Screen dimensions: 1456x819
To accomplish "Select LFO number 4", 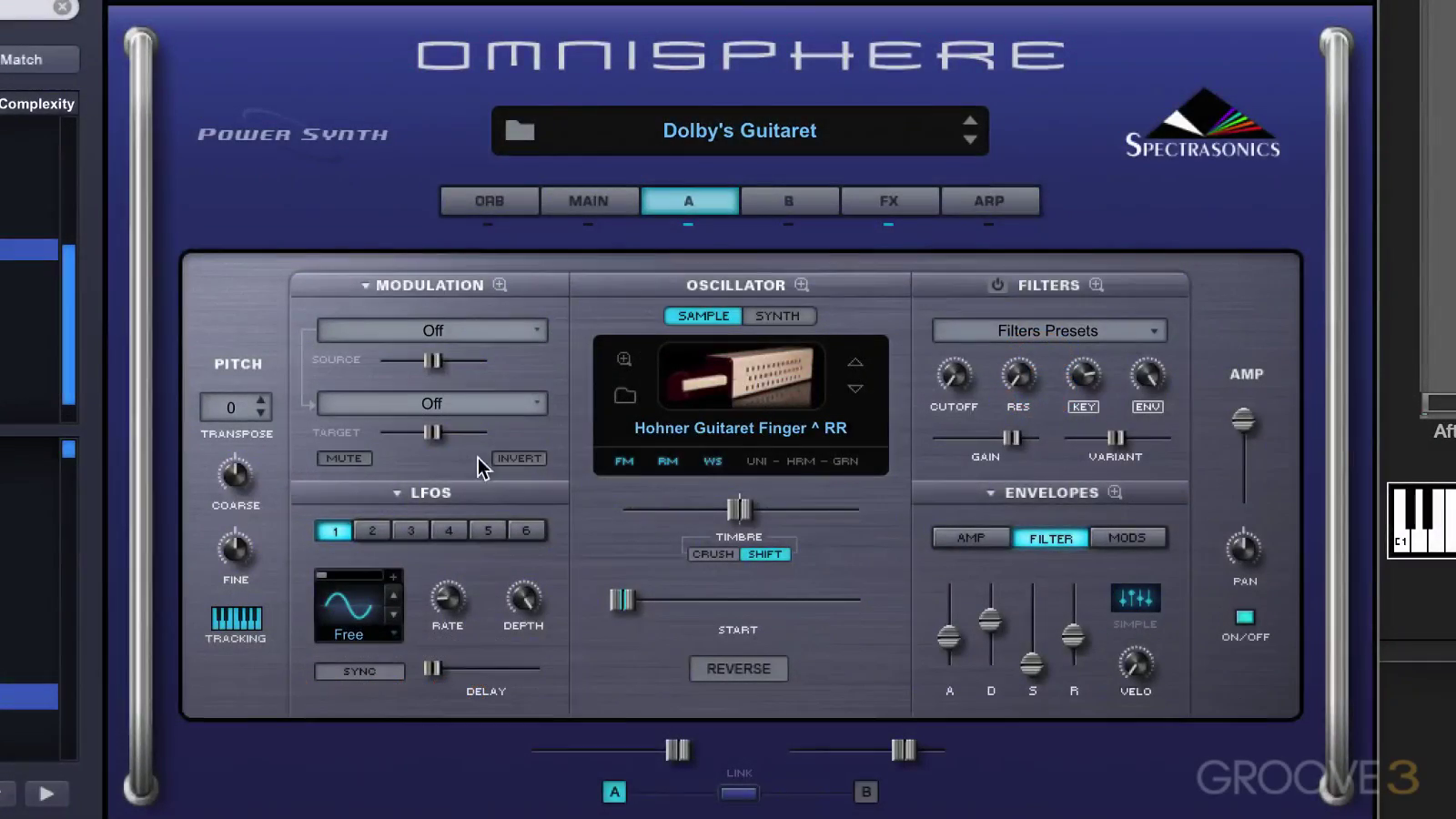I will [449, 531].
